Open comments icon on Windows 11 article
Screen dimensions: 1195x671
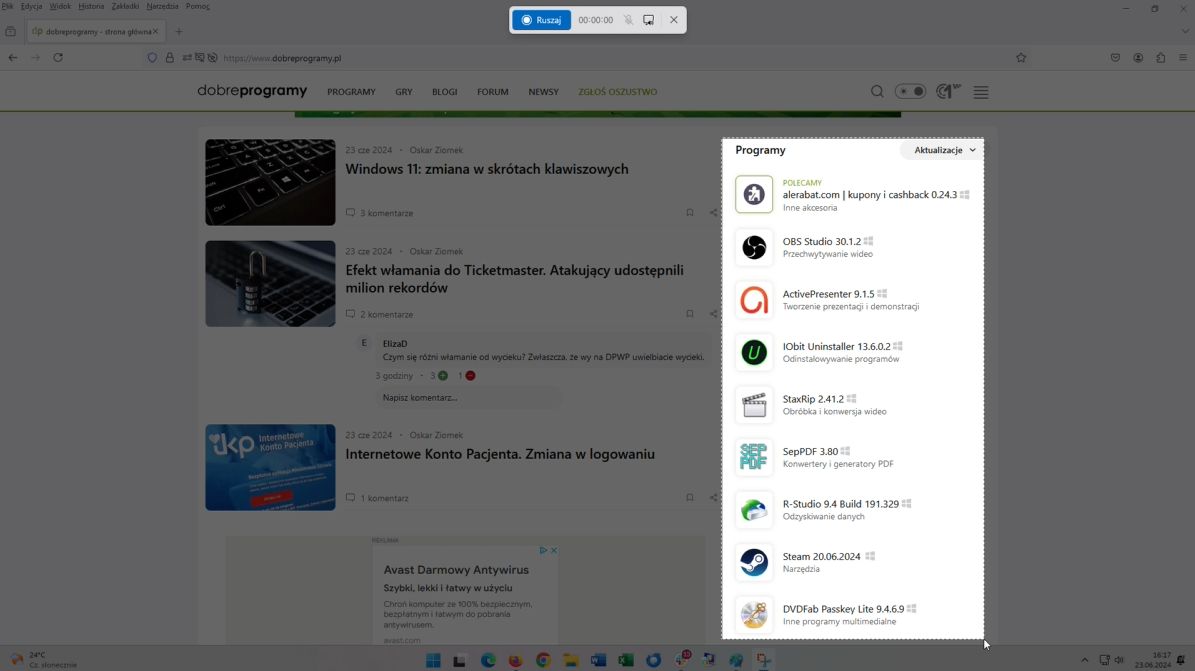pos(350,212)
